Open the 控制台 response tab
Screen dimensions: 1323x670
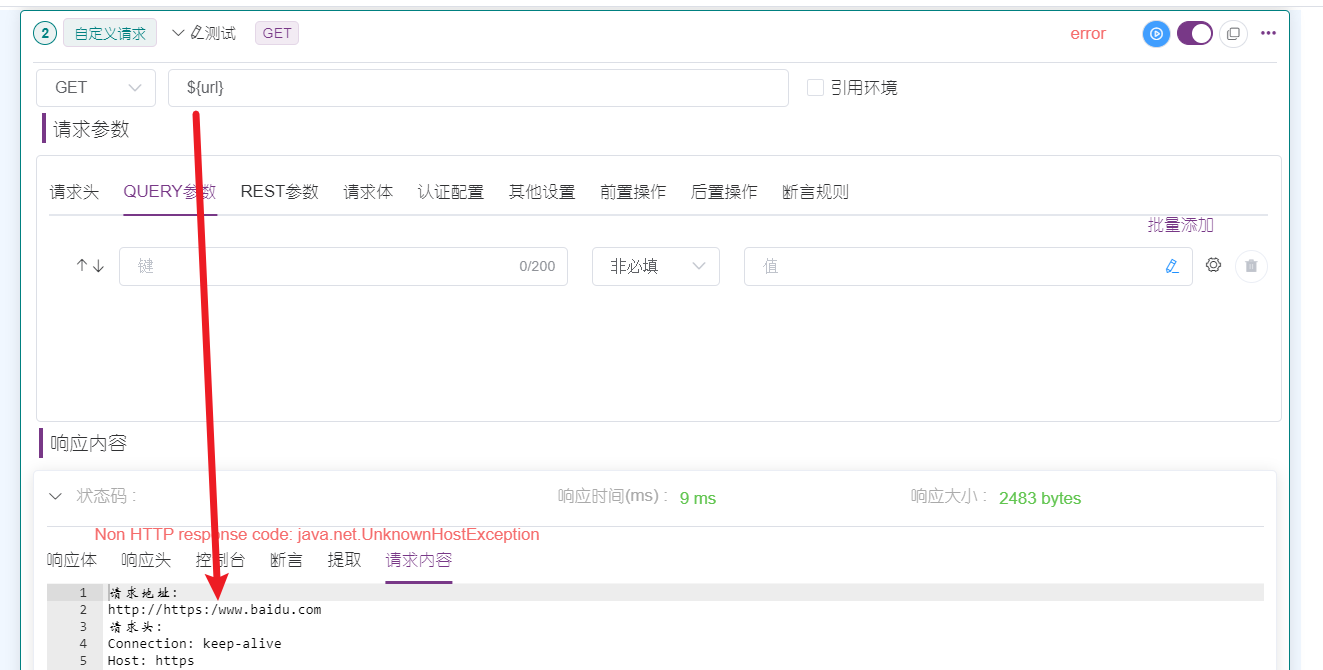[x=220, y=560]
